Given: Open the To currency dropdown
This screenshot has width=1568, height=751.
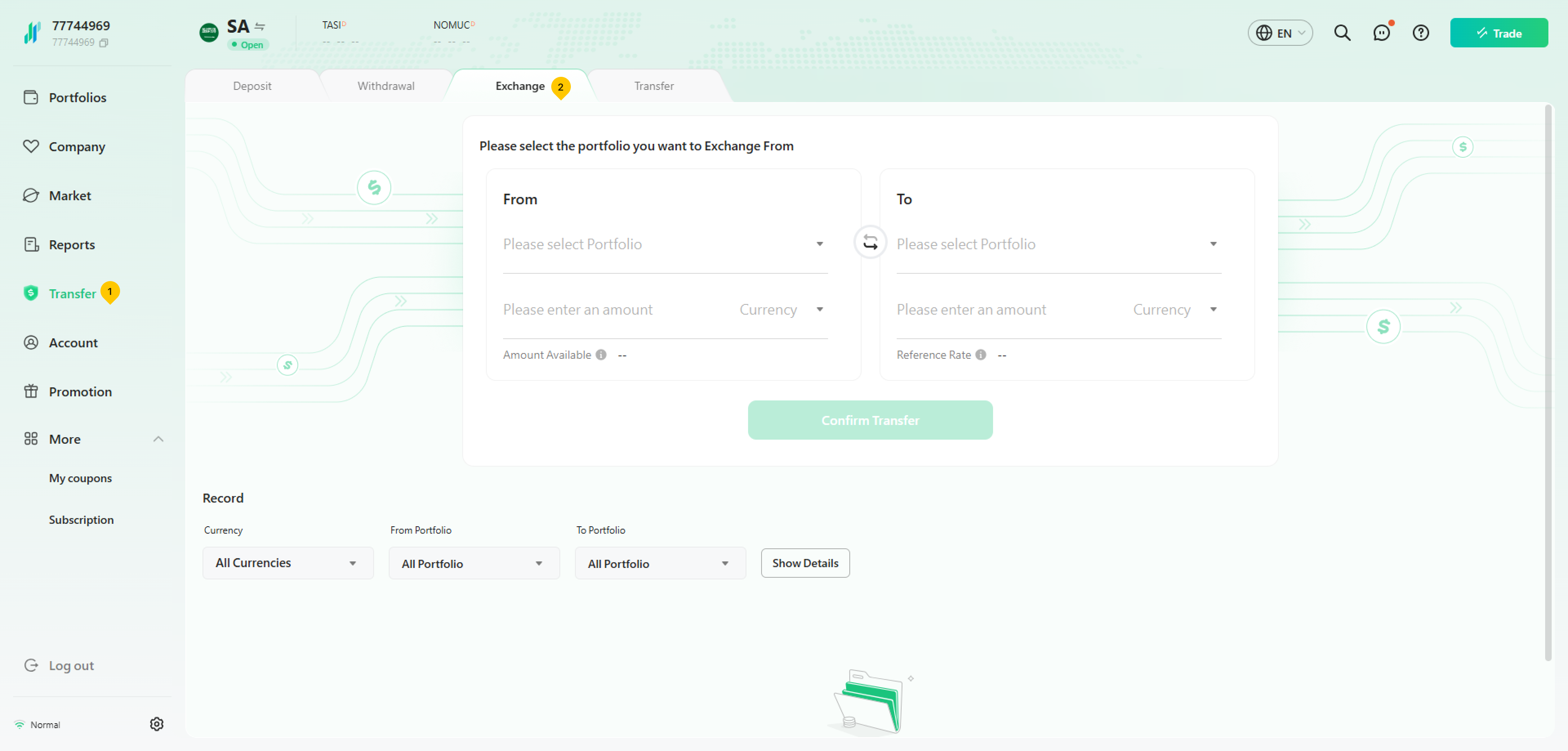Looking at the screenshot, I should [x=1175, y=309].
